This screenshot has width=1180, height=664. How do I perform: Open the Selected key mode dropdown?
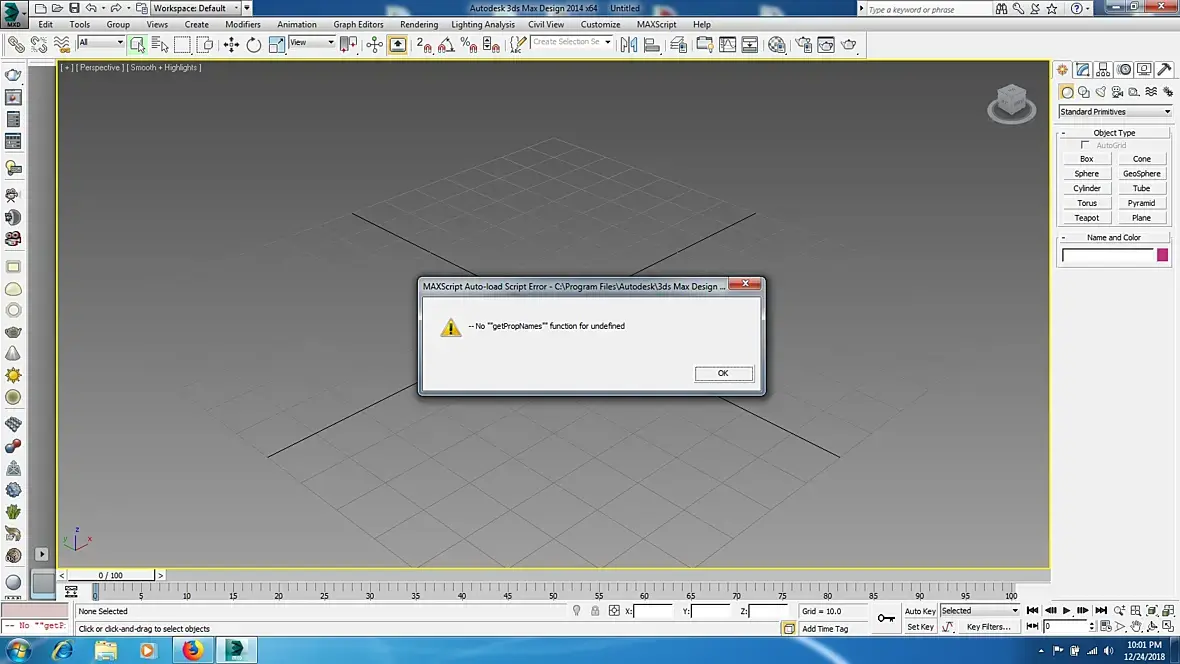click(x=980, y=611)
